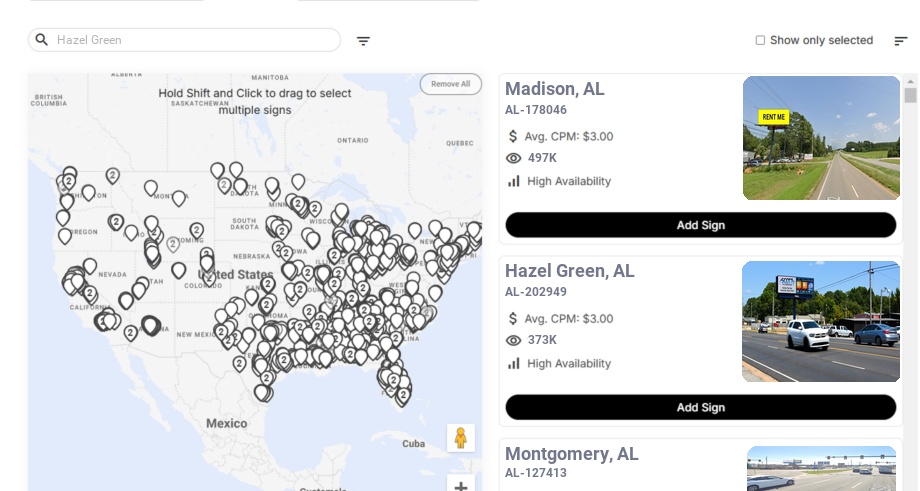
Task: Click the Hazel Green, AL listing title
Action: coord(570,271)
